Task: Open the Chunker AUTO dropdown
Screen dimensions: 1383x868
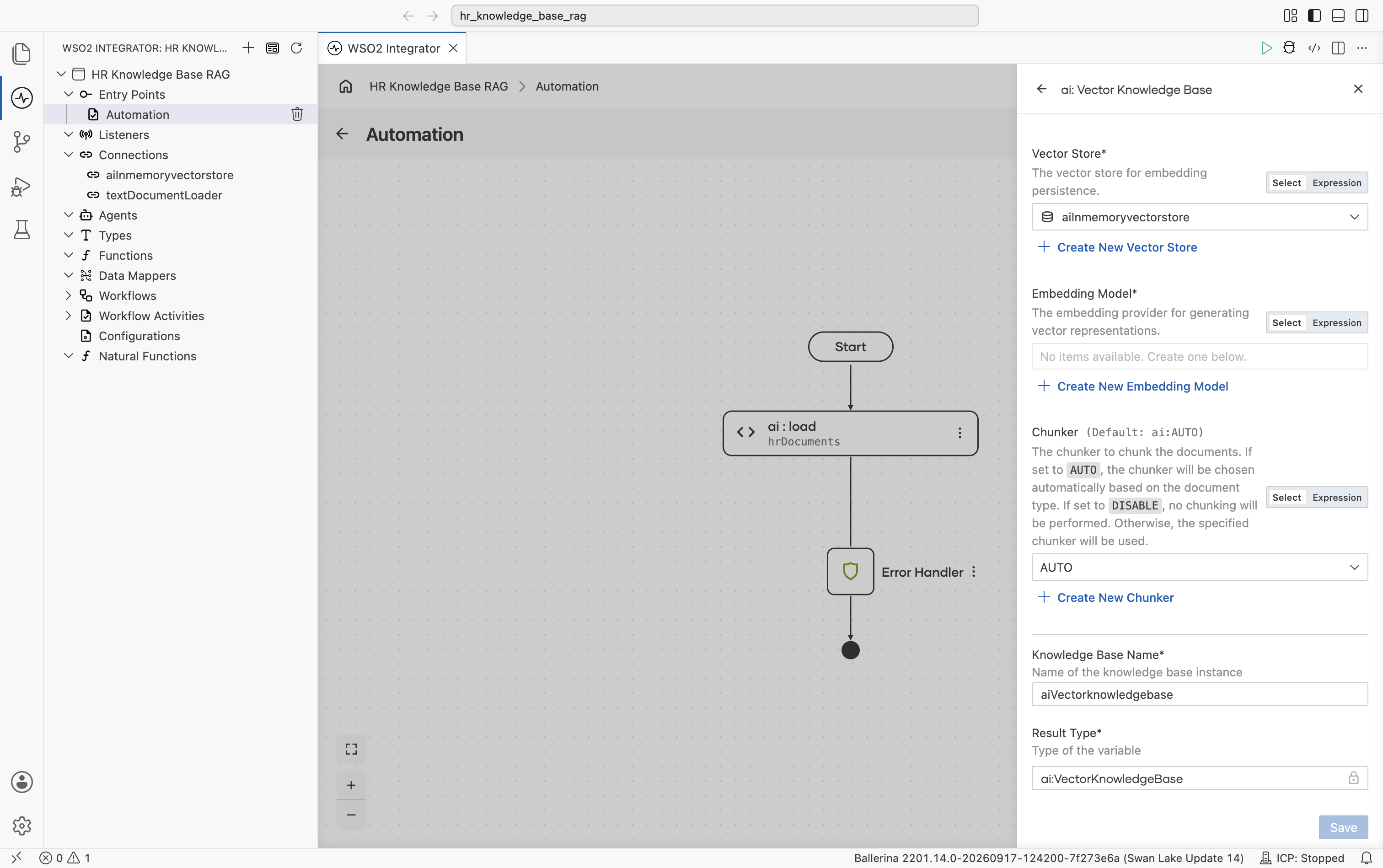Action: coord(1200,567)
